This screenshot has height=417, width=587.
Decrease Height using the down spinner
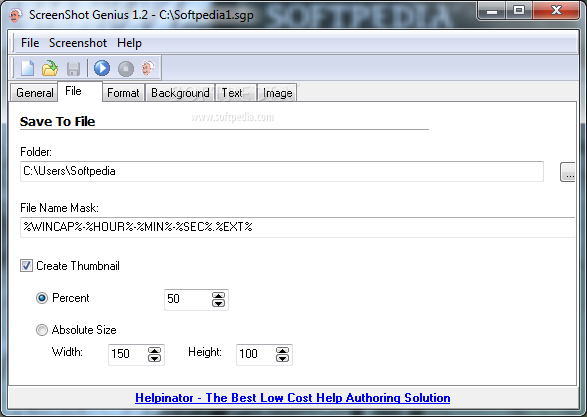pos(282,358)
